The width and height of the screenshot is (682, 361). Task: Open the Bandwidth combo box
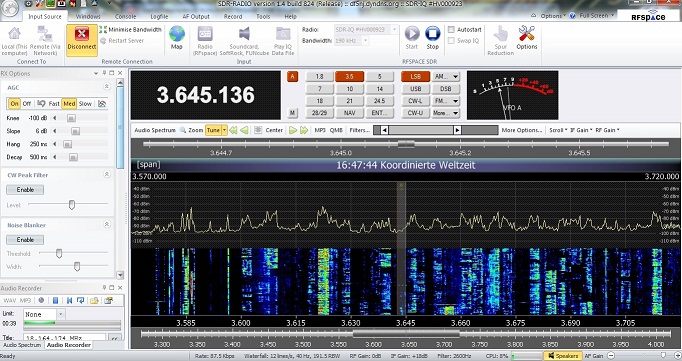click(351, 40)
